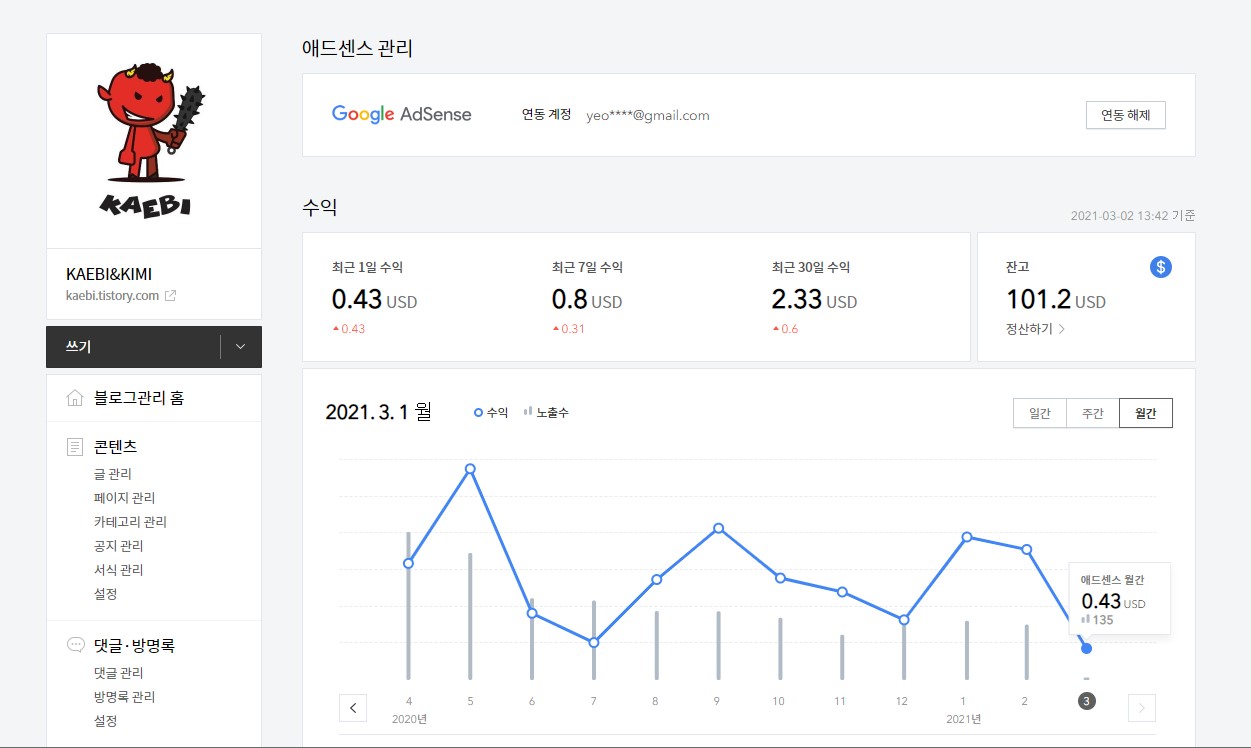Click the 최근 1일 수익 value 0.43

(357, 298)
